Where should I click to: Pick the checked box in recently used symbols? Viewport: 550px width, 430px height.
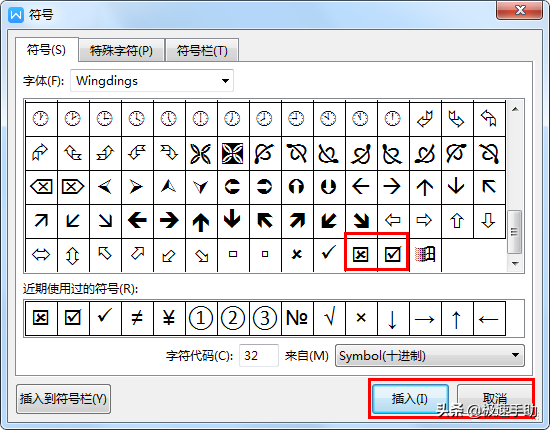point(73,318)
